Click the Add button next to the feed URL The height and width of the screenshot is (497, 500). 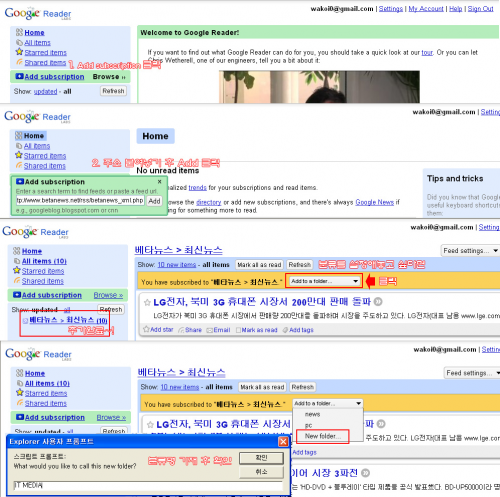[154, 201]
